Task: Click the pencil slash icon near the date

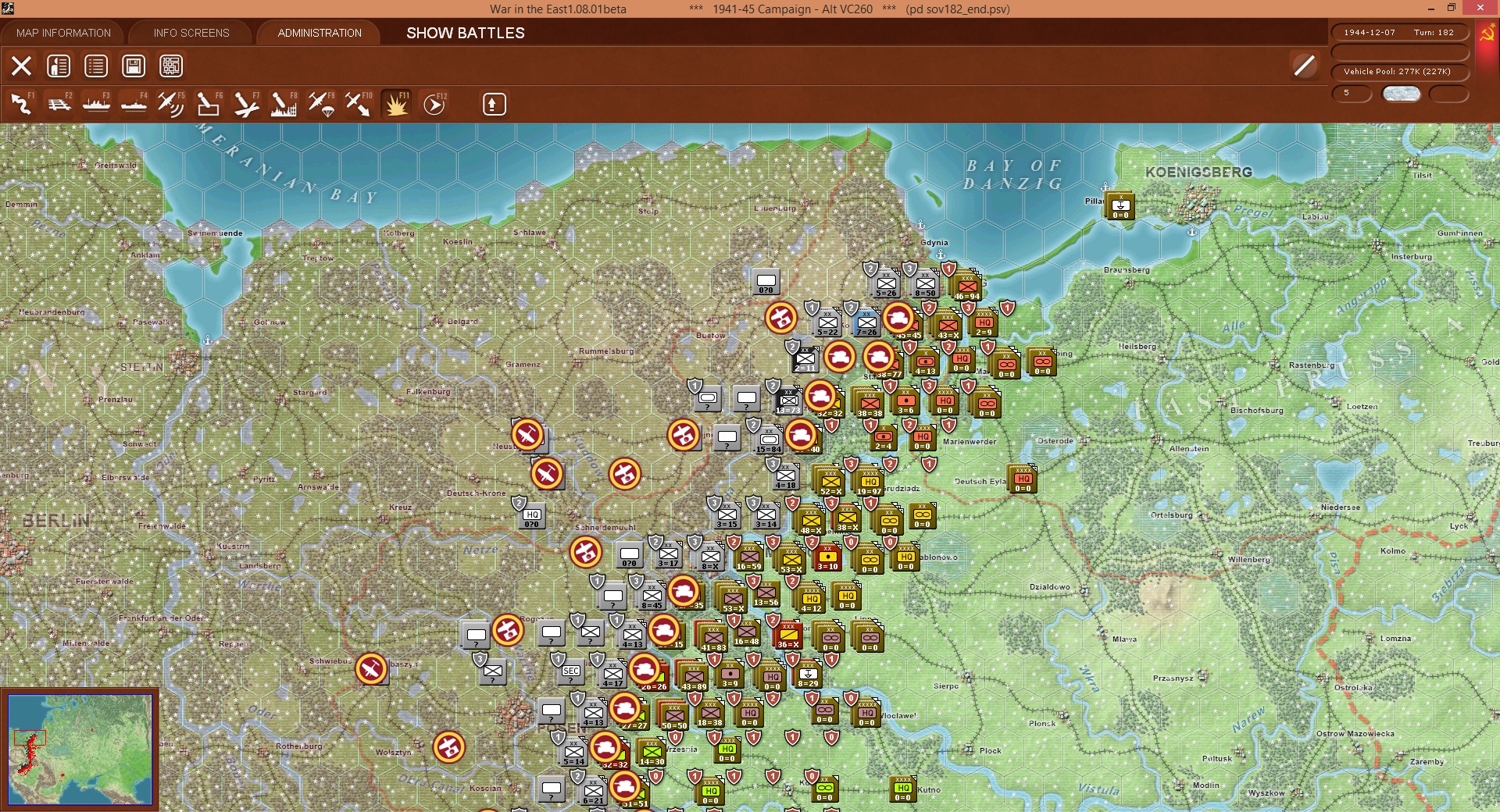Action: click(x=1304, y=66)
